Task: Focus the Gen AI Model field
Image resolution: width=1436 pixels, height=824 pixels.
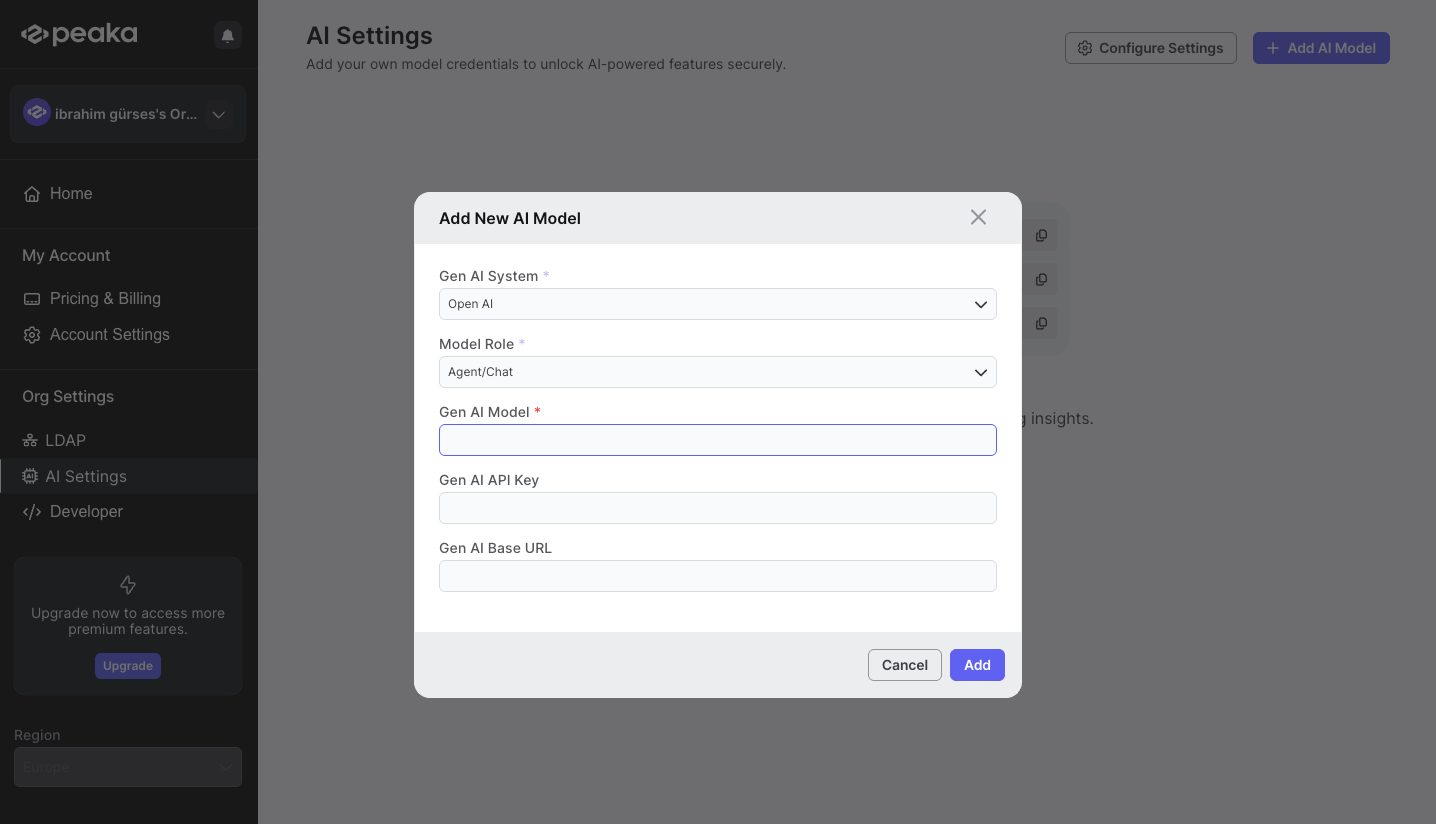Action: (718, 440)
